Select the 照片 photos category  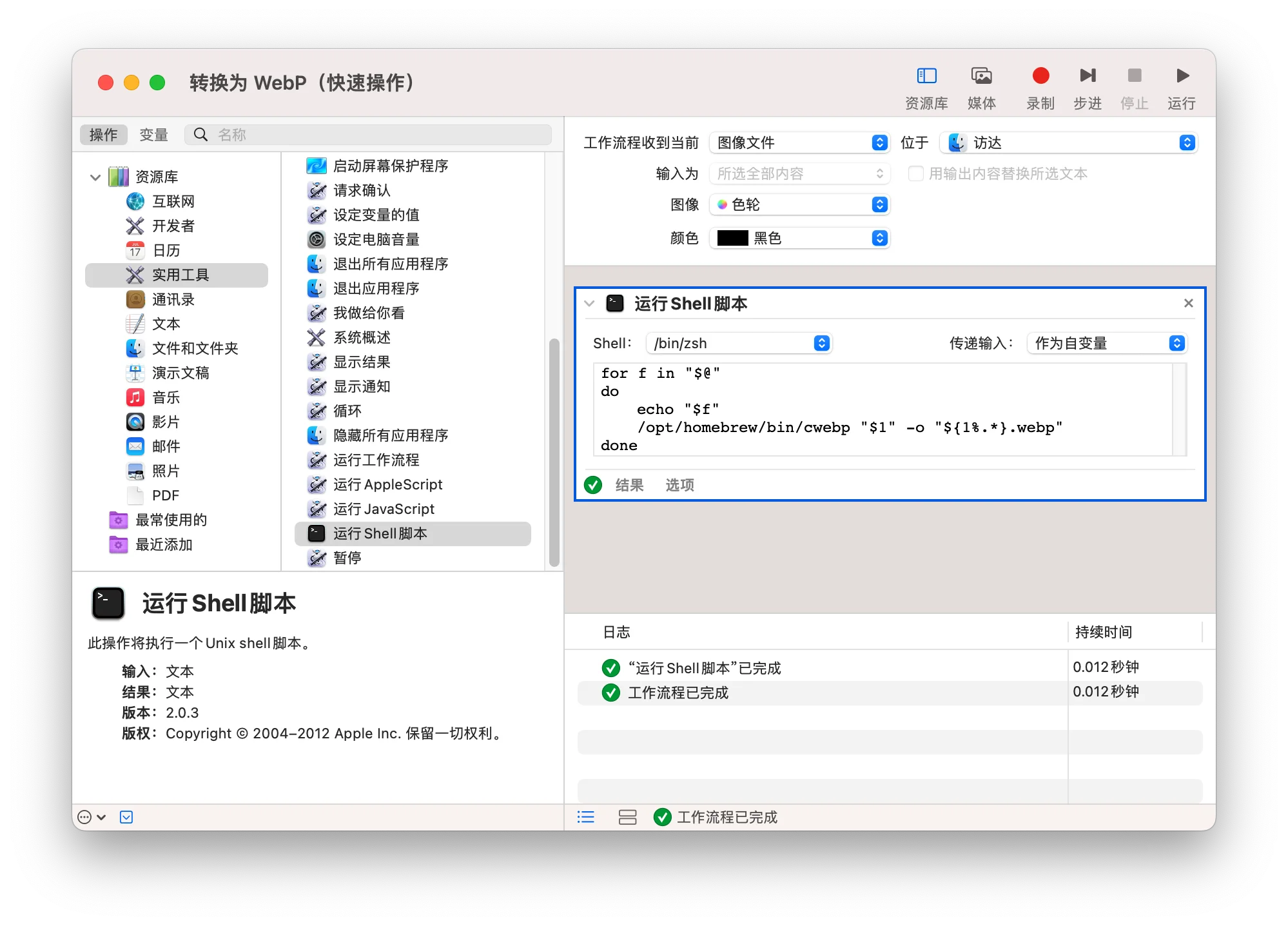click(177, 471)
